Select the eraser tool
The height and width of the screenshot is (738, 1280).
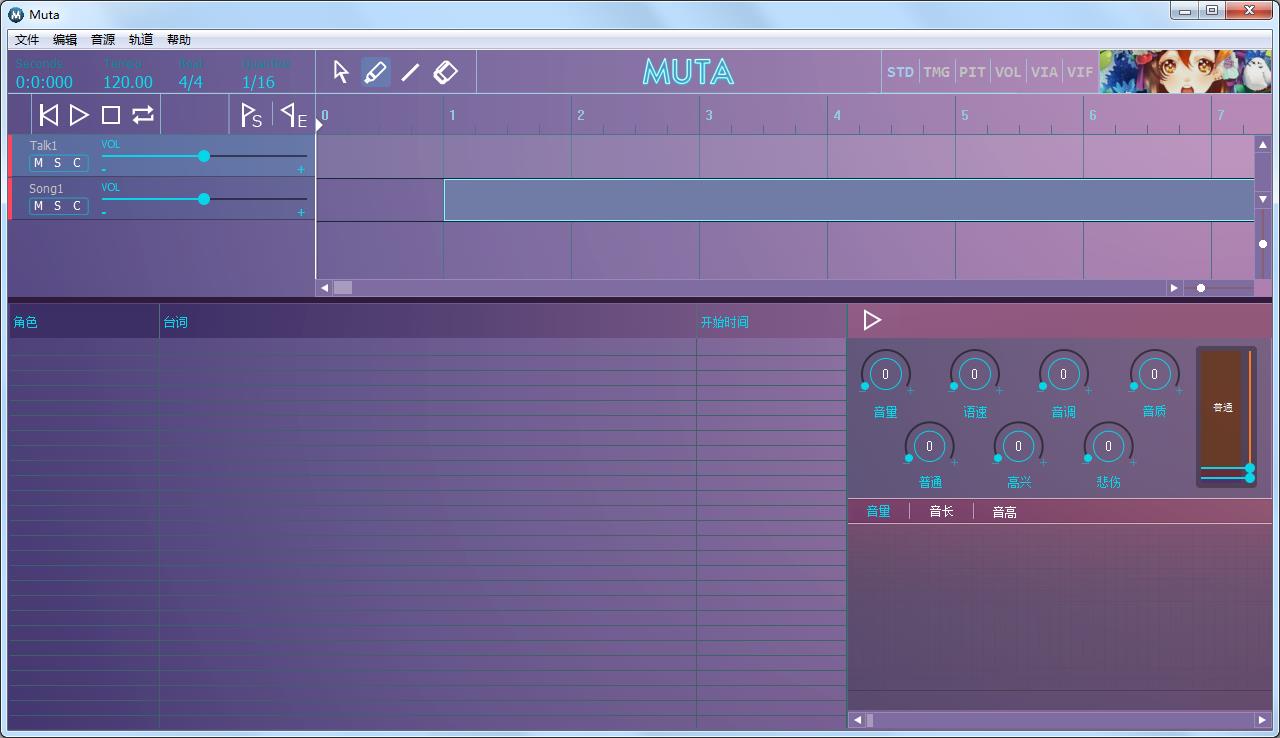pyautogui.click(x=445, y=72)
